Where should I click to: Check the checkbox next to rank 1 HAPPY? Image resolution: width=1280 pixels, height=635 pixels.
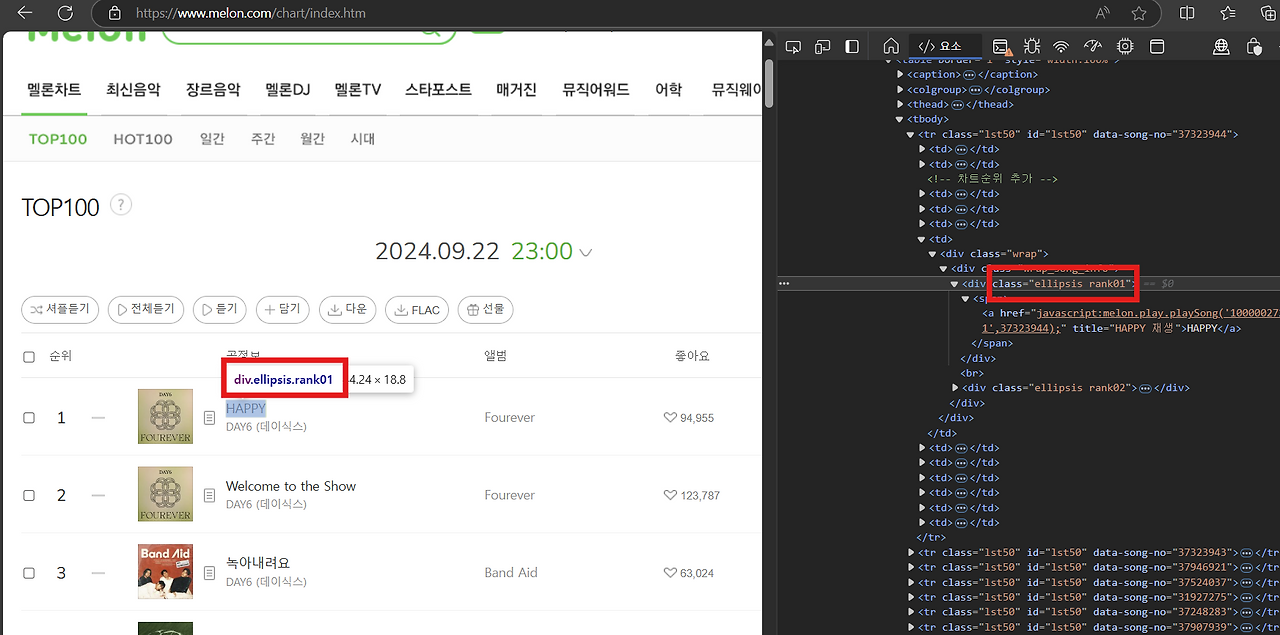(x=29, y=417)
